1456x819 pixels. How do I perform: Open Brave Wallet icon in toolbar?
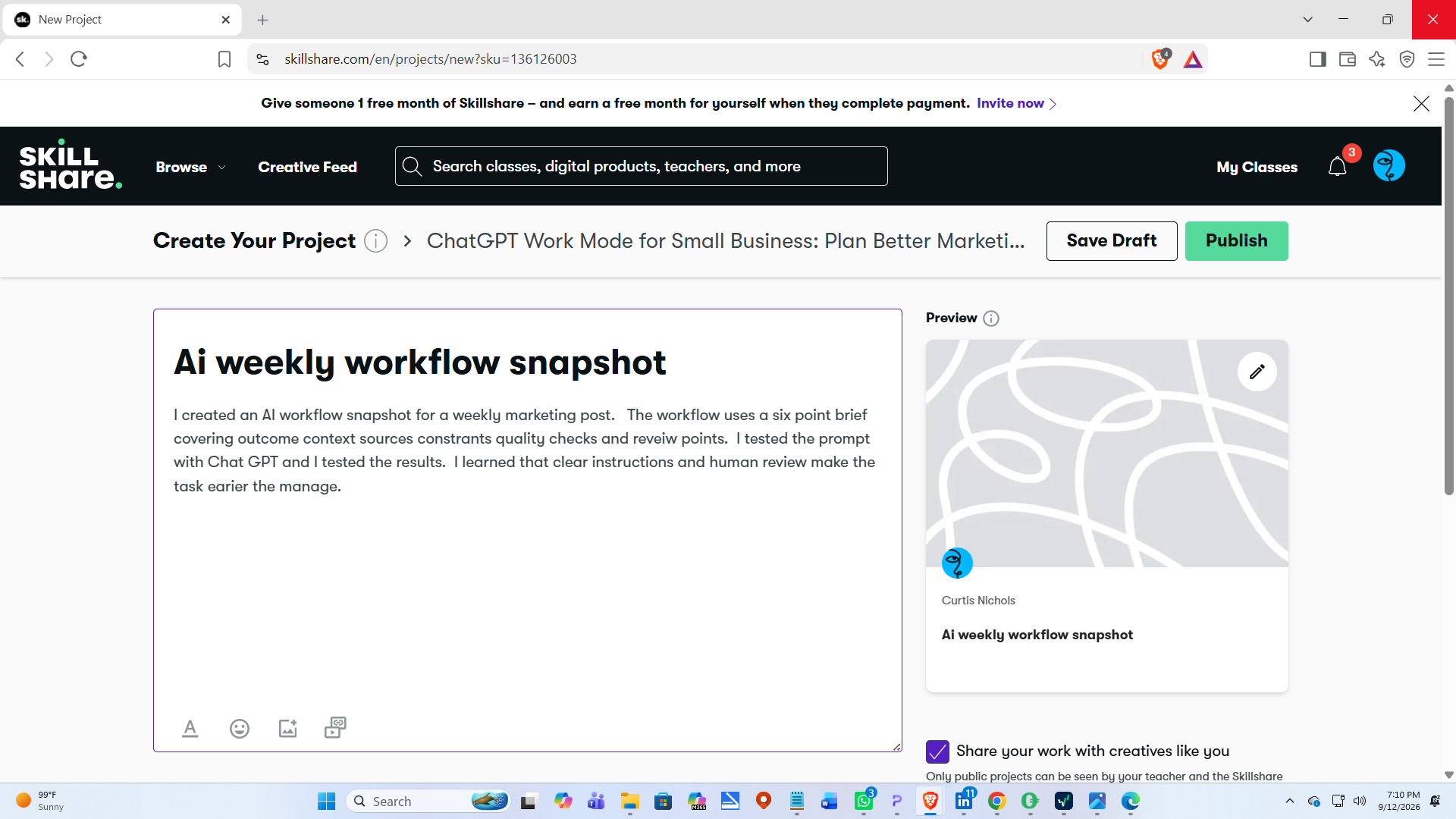[x=1348, y=59]
